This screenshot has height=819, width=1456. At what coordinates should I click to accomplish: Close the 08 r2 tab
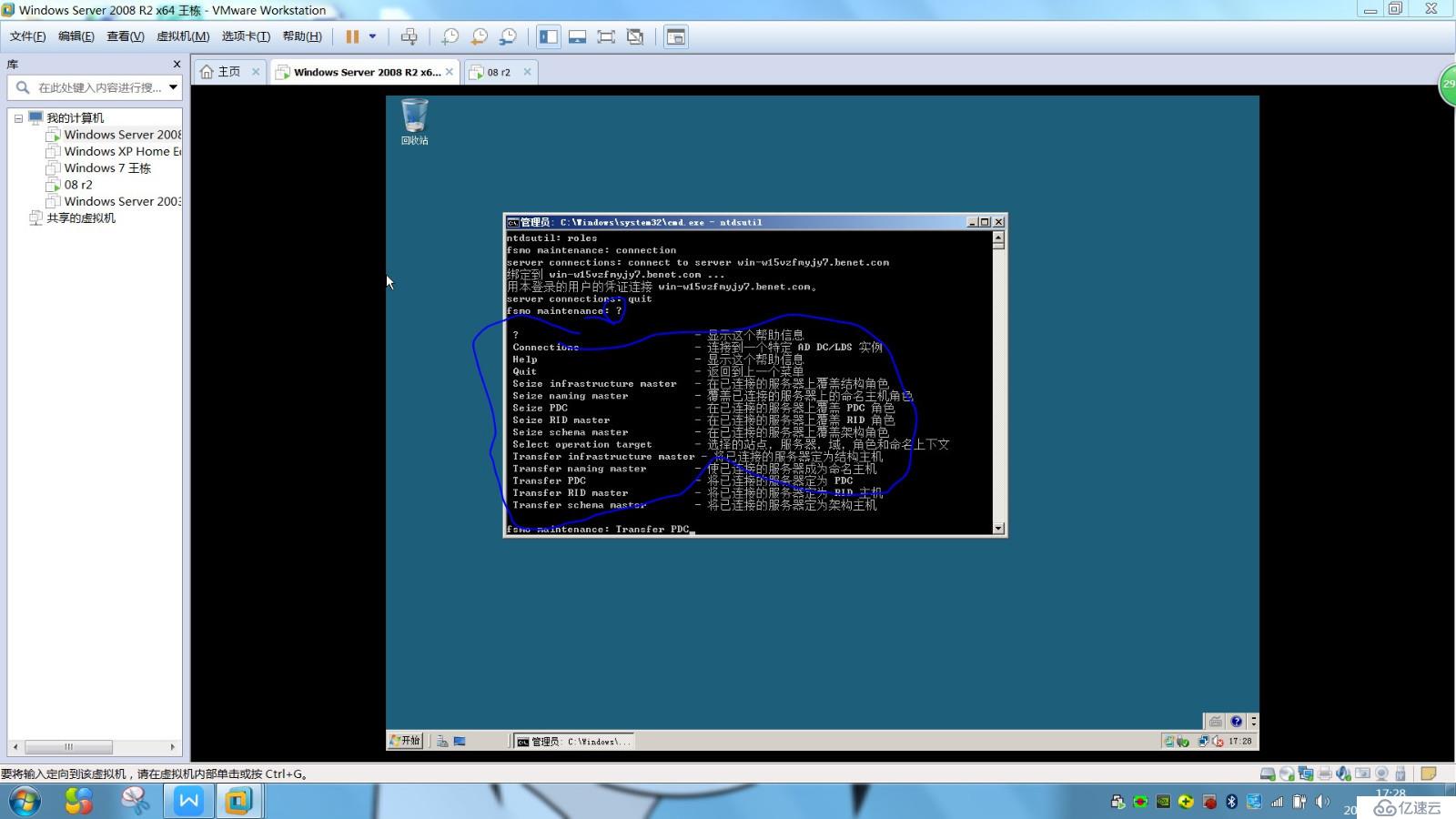(x=527, y=72)
